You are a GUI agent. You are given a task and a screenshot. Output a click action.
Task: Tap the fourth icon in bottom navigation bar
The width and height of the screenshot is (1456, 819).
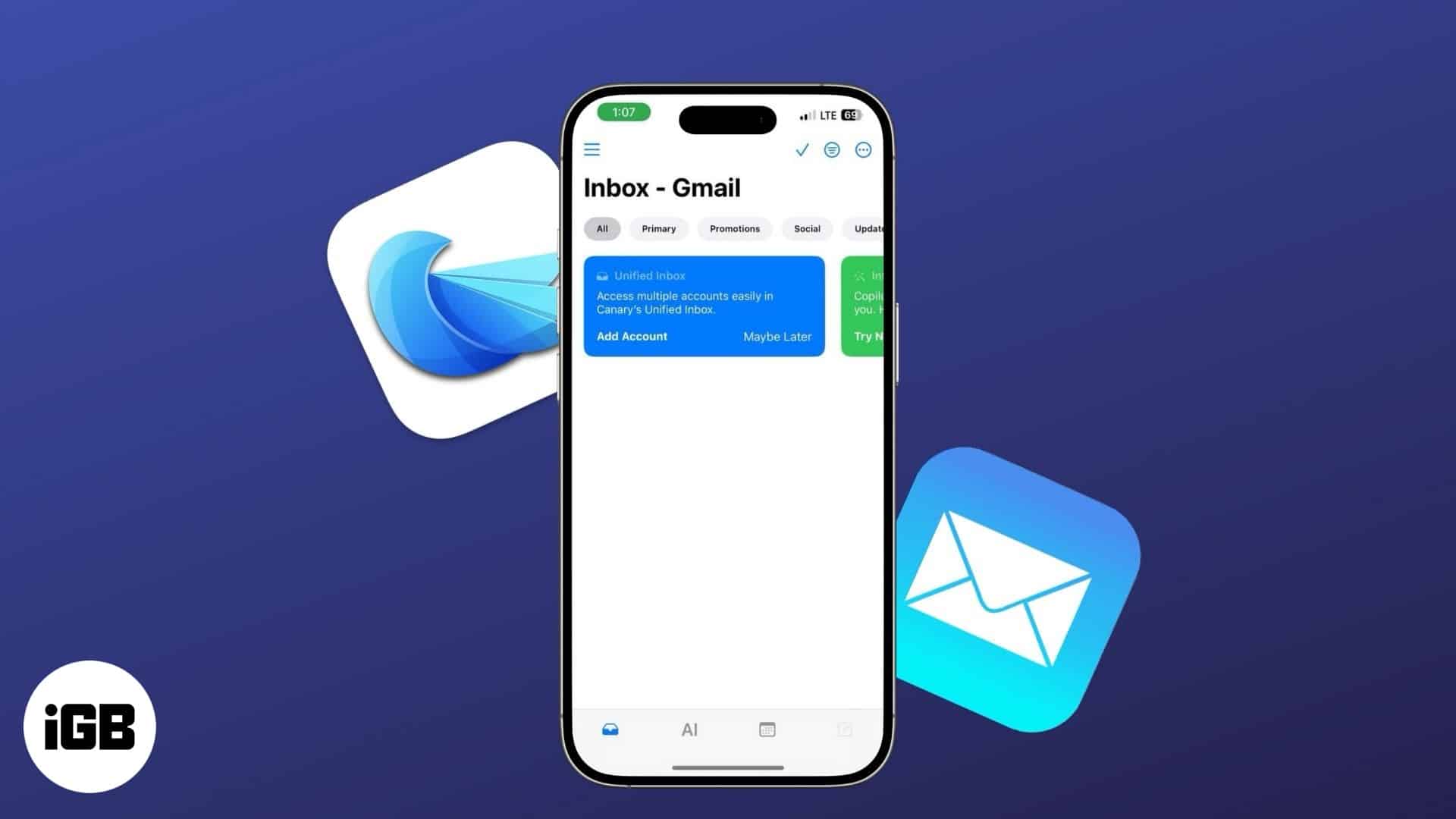tap(844, 730)
